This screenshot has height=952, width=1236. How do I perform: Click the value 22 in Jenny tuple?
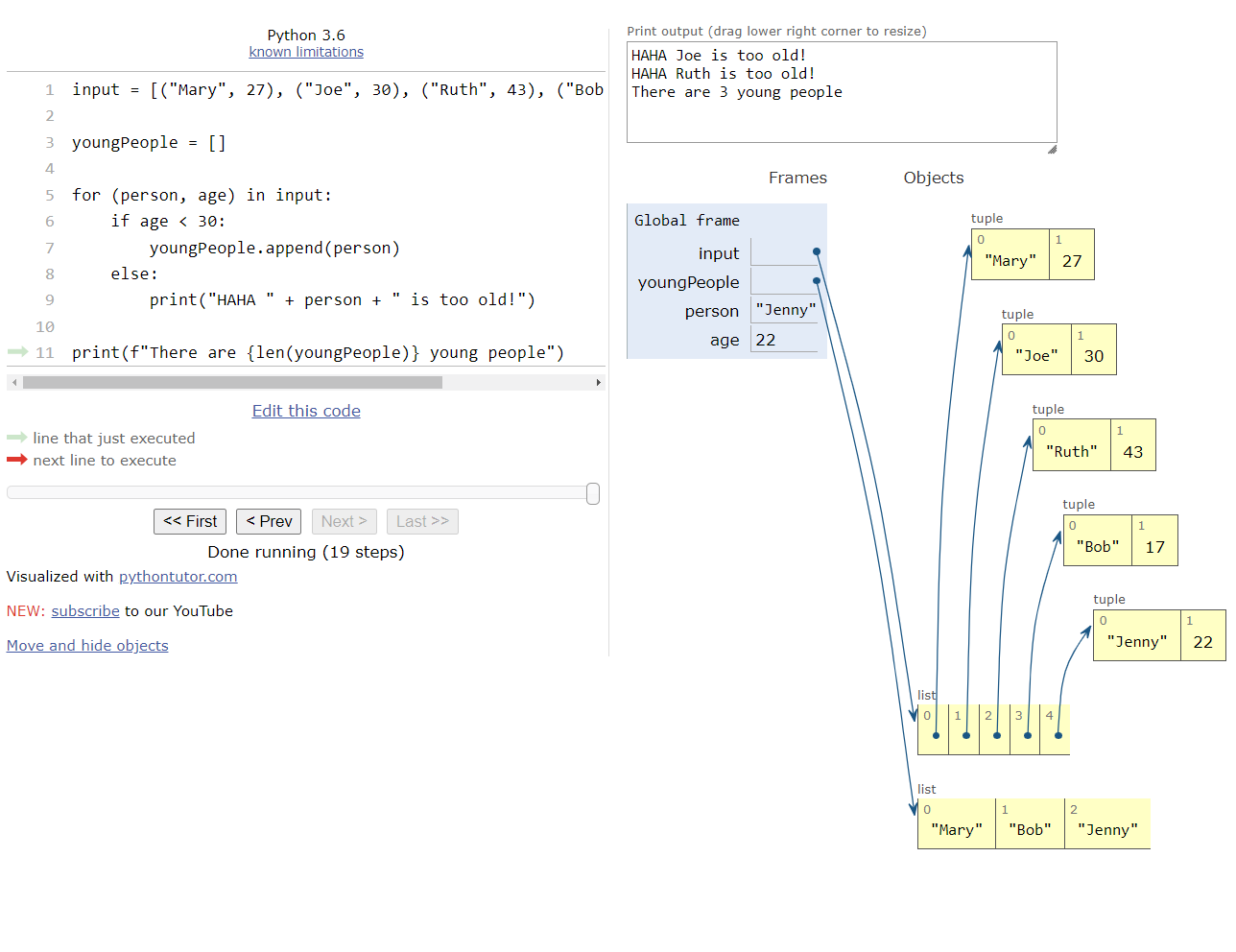tap(1203, 642)
